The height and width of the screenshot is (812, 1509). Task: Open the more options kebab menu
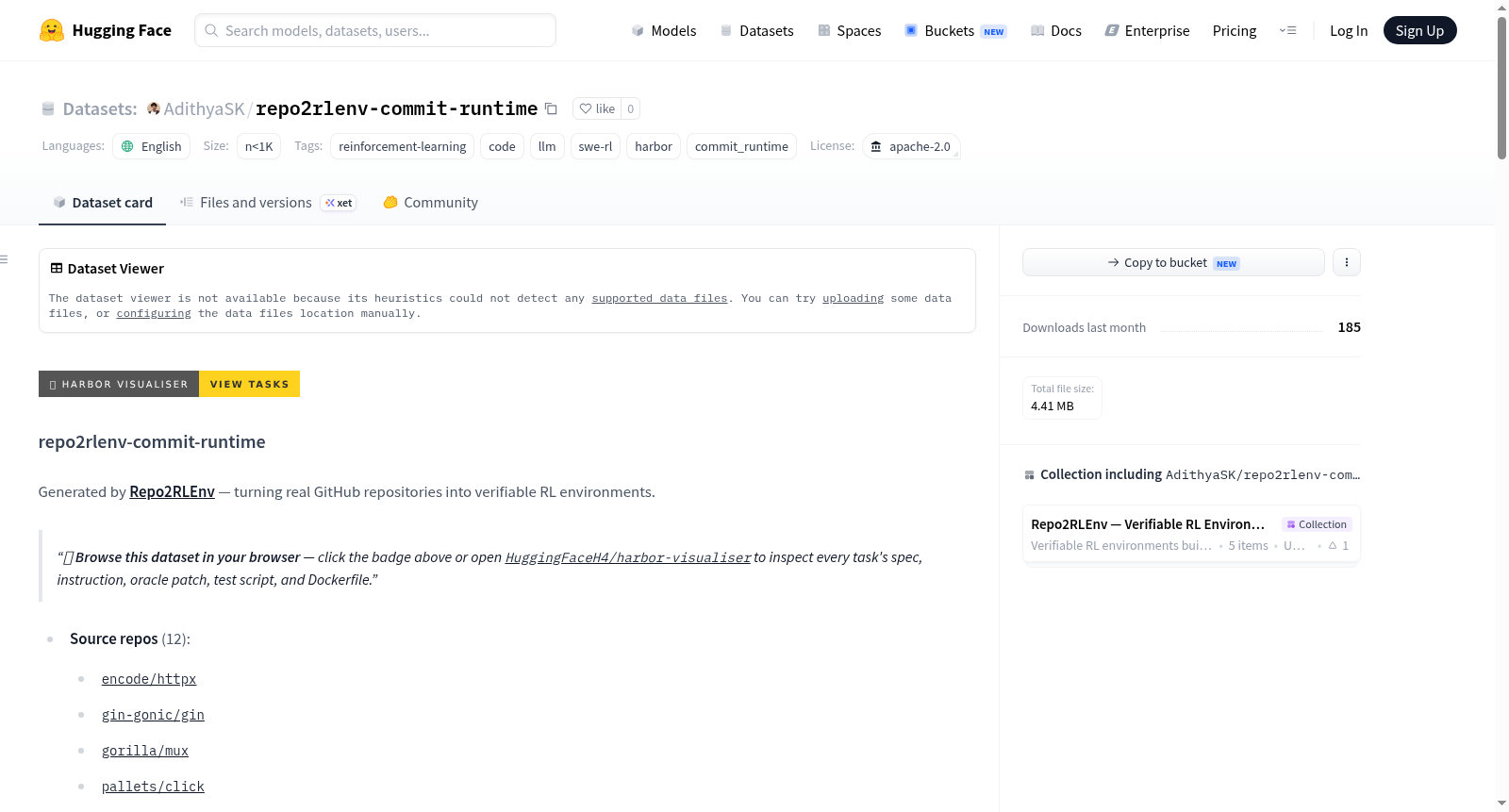point(1347,262)
